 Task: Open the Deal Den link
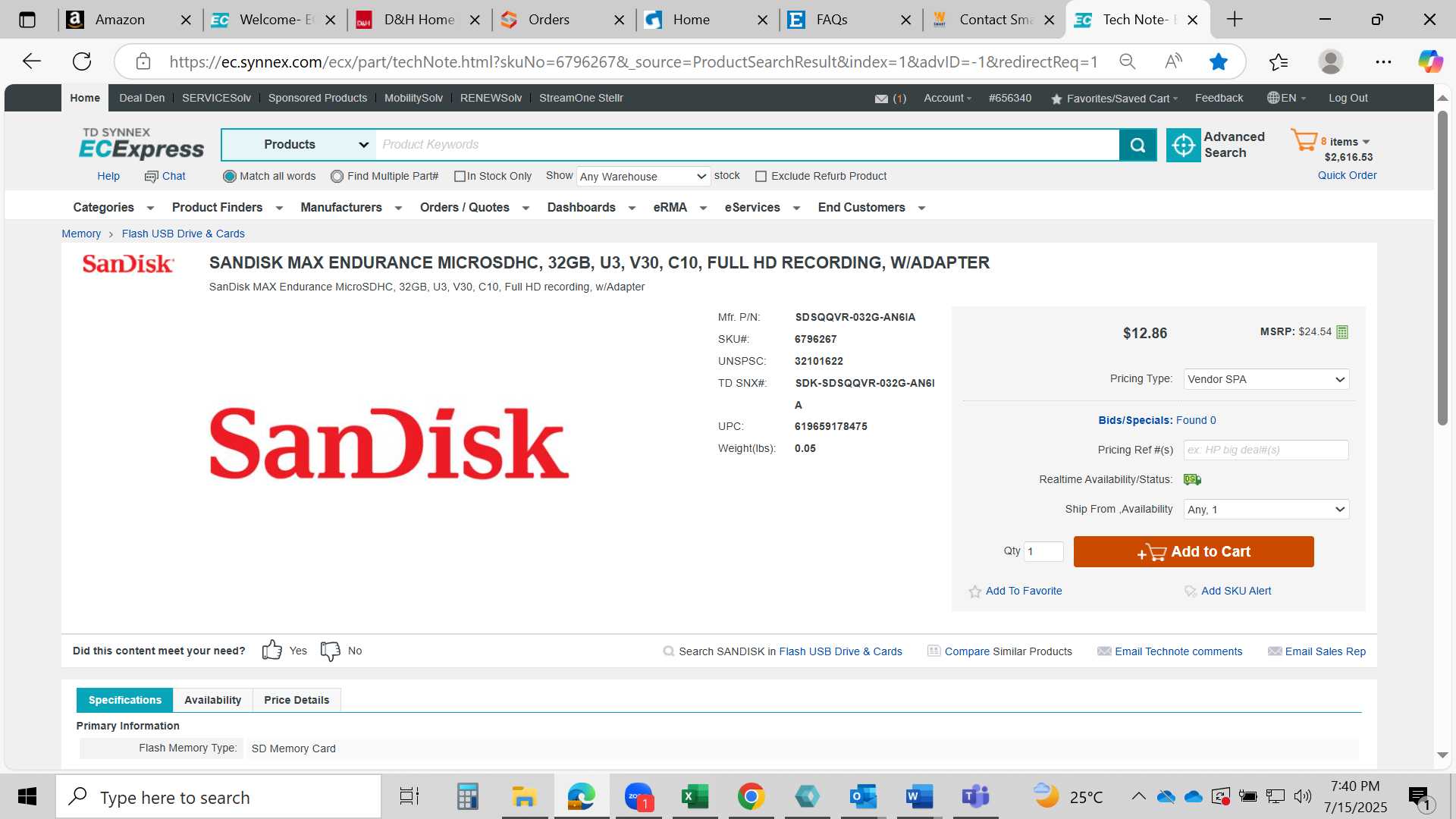(x=142, y=99)
